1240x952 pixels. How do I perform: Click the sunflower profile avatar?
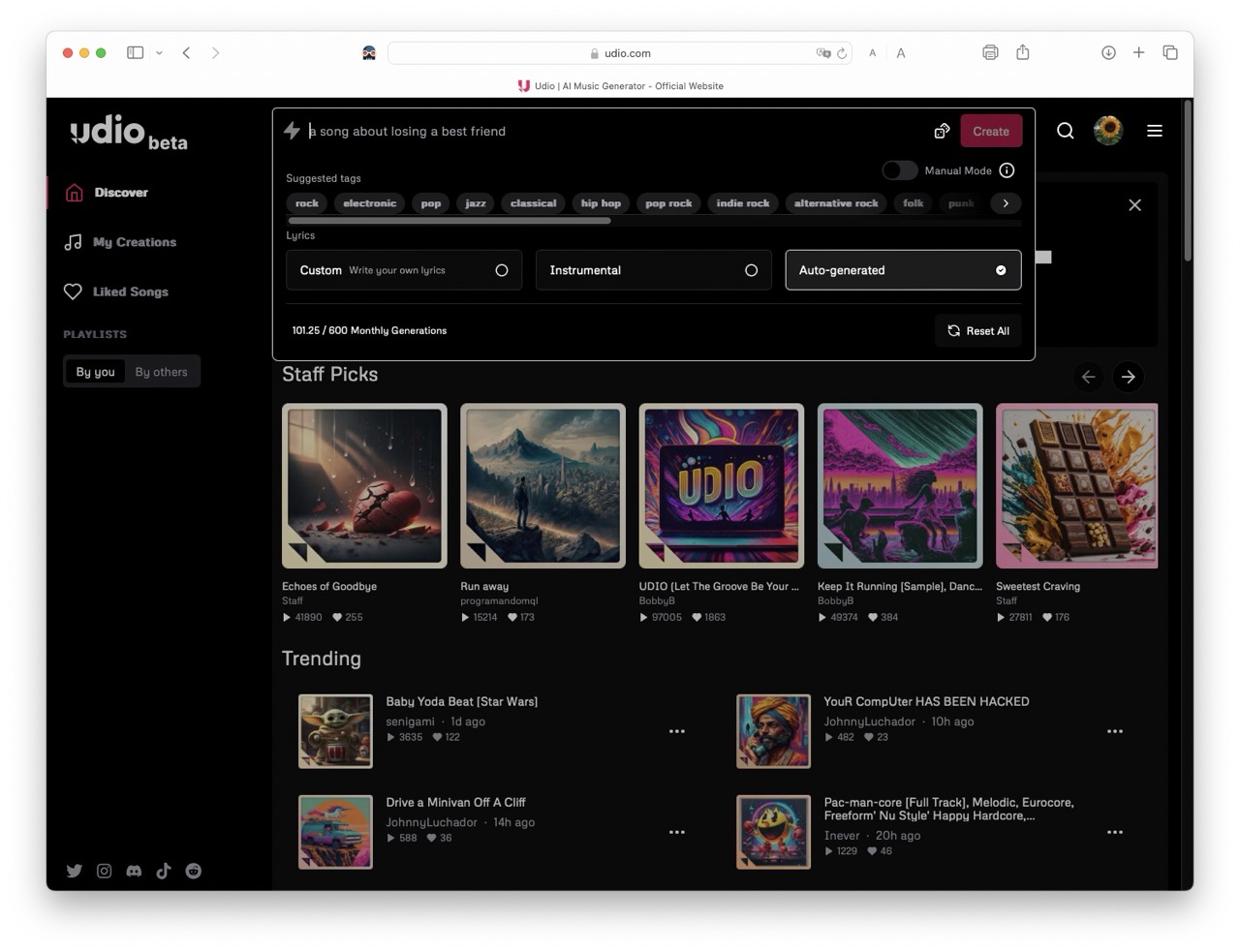click(1107, 131)
